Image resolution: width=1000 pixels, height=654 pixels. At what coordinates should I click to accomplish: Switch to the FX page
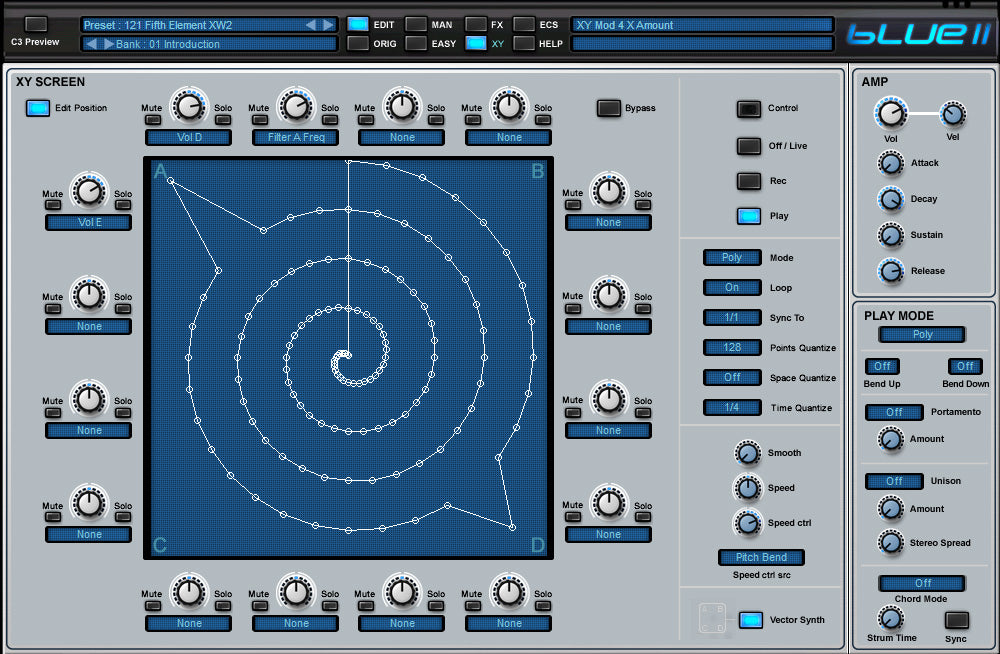tap(476, 24)
